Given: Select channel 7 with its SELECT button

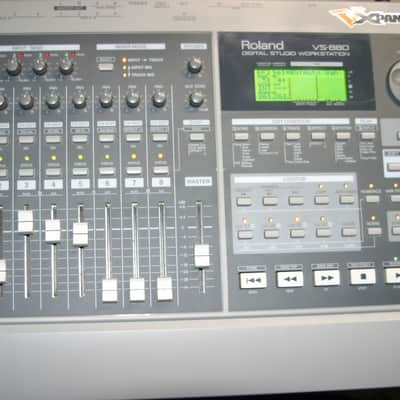Looking at the screenshot, I should 133,137.
